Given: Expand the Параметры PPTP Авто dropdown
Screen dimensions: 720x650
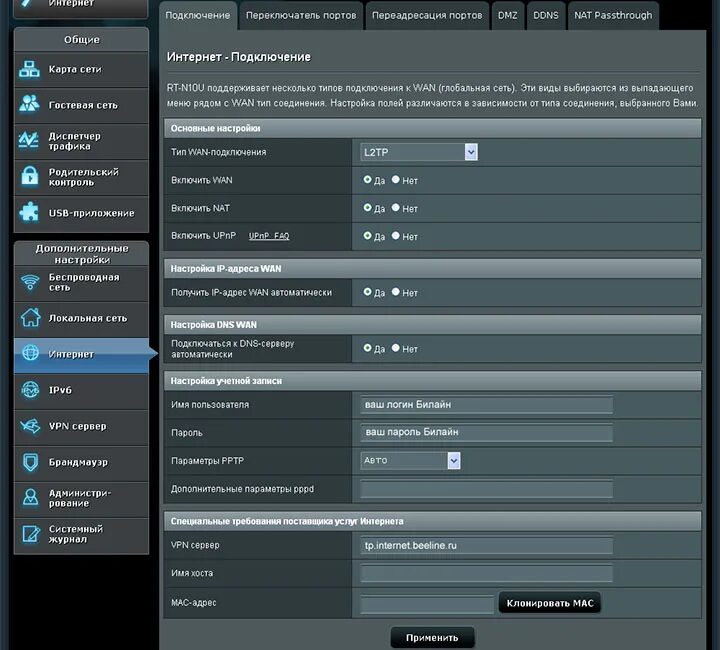Looking at the screenshot, I should [411, 460].
